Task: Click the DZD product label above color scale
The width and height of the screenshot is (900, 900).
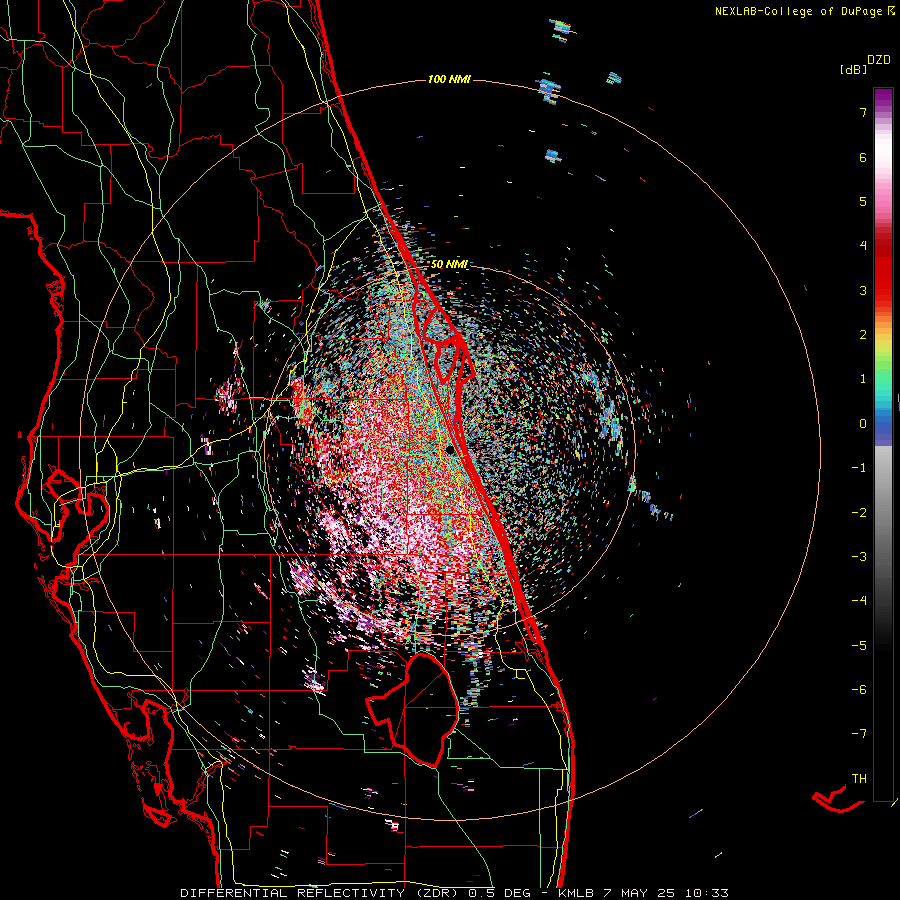Action: (x=879, y=60)
